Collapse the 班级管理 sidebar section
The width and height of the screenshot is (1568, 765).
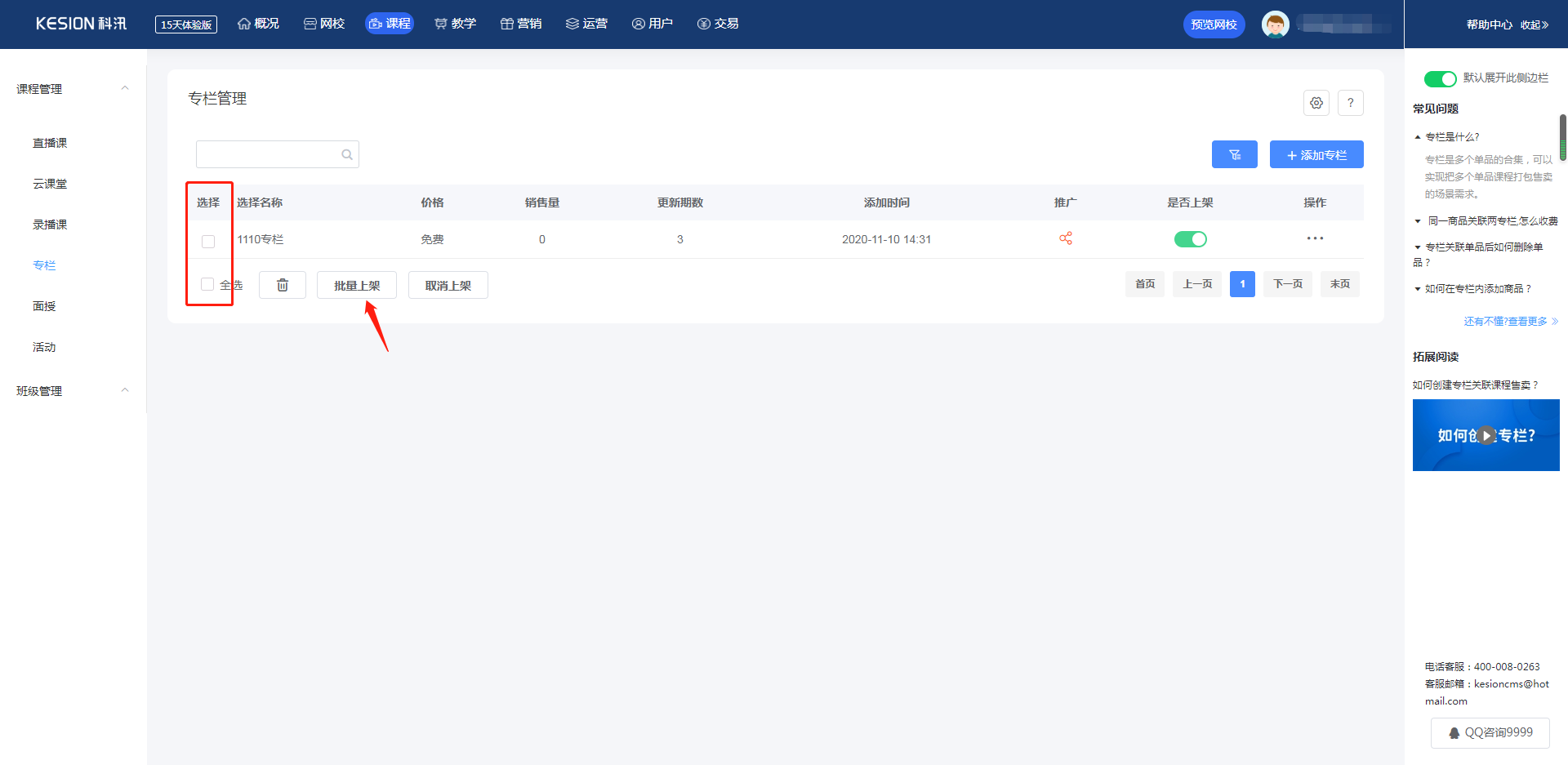click(125, 390)
